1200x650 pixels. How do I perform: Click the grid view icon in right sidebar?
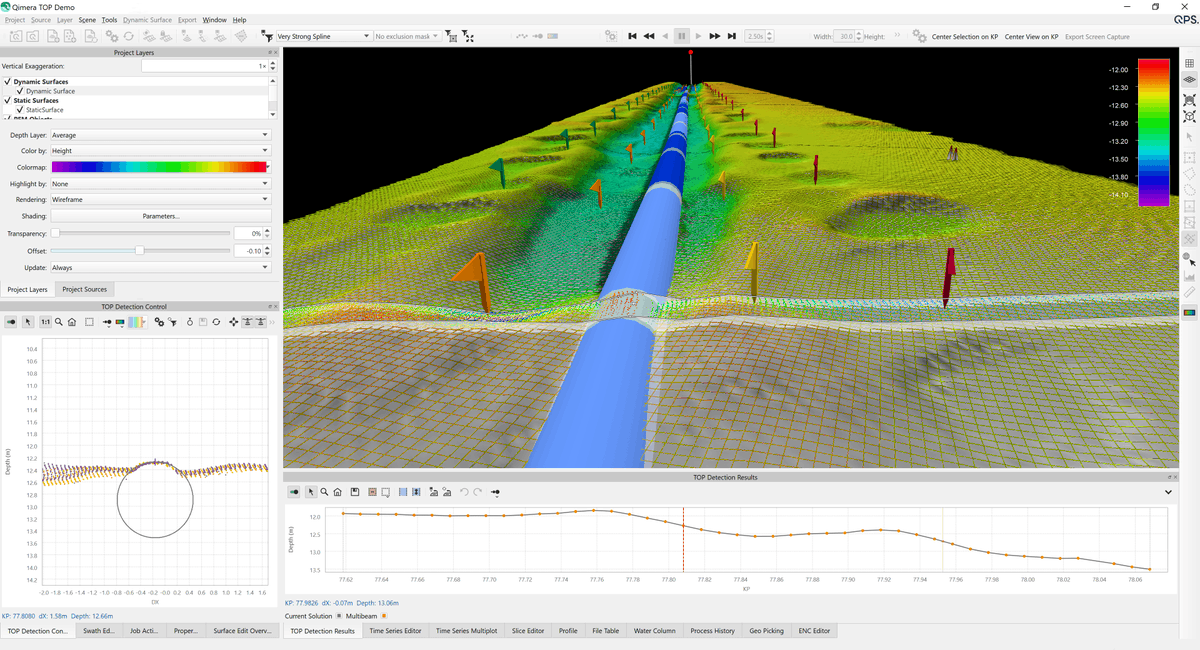(1189, 63)
